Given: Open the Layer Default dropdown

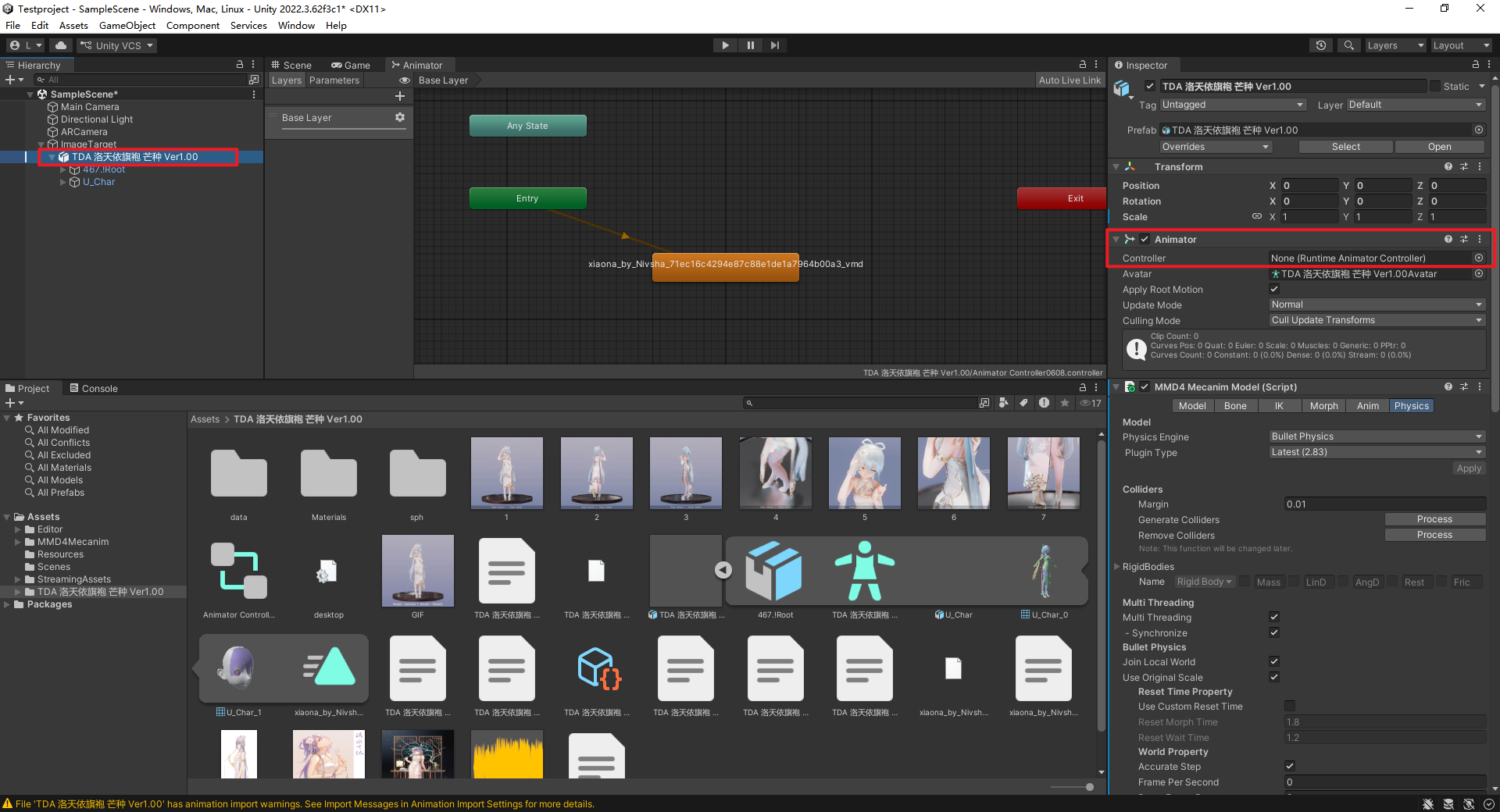Looking at the screenshot, I should 1416,105.
